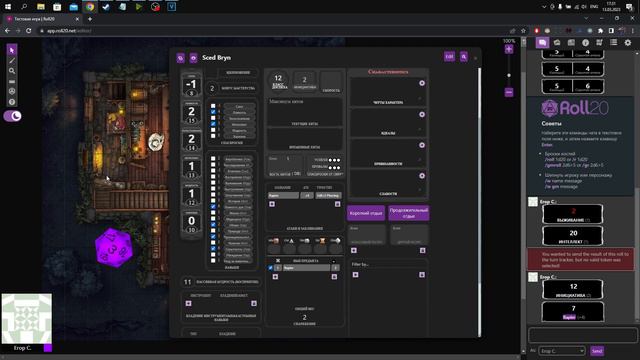
Task: Open the Collections list tab
Action: [x=613, y=42]
